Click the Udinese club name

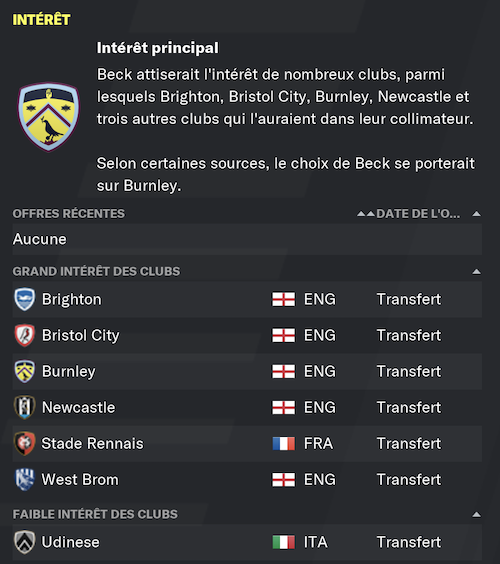click(71, 542)
